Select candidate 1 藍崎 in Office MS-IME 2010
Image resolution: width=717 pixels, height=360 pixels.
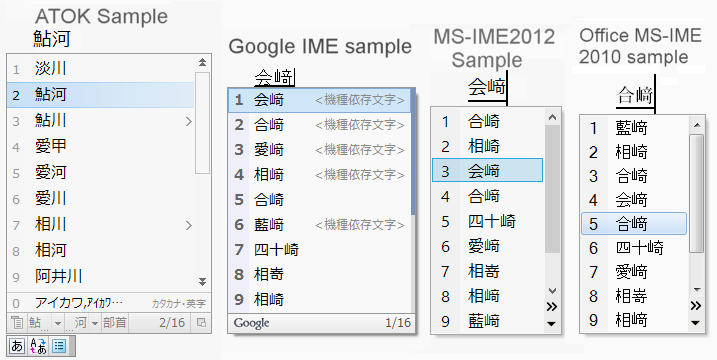click(634, 128)
